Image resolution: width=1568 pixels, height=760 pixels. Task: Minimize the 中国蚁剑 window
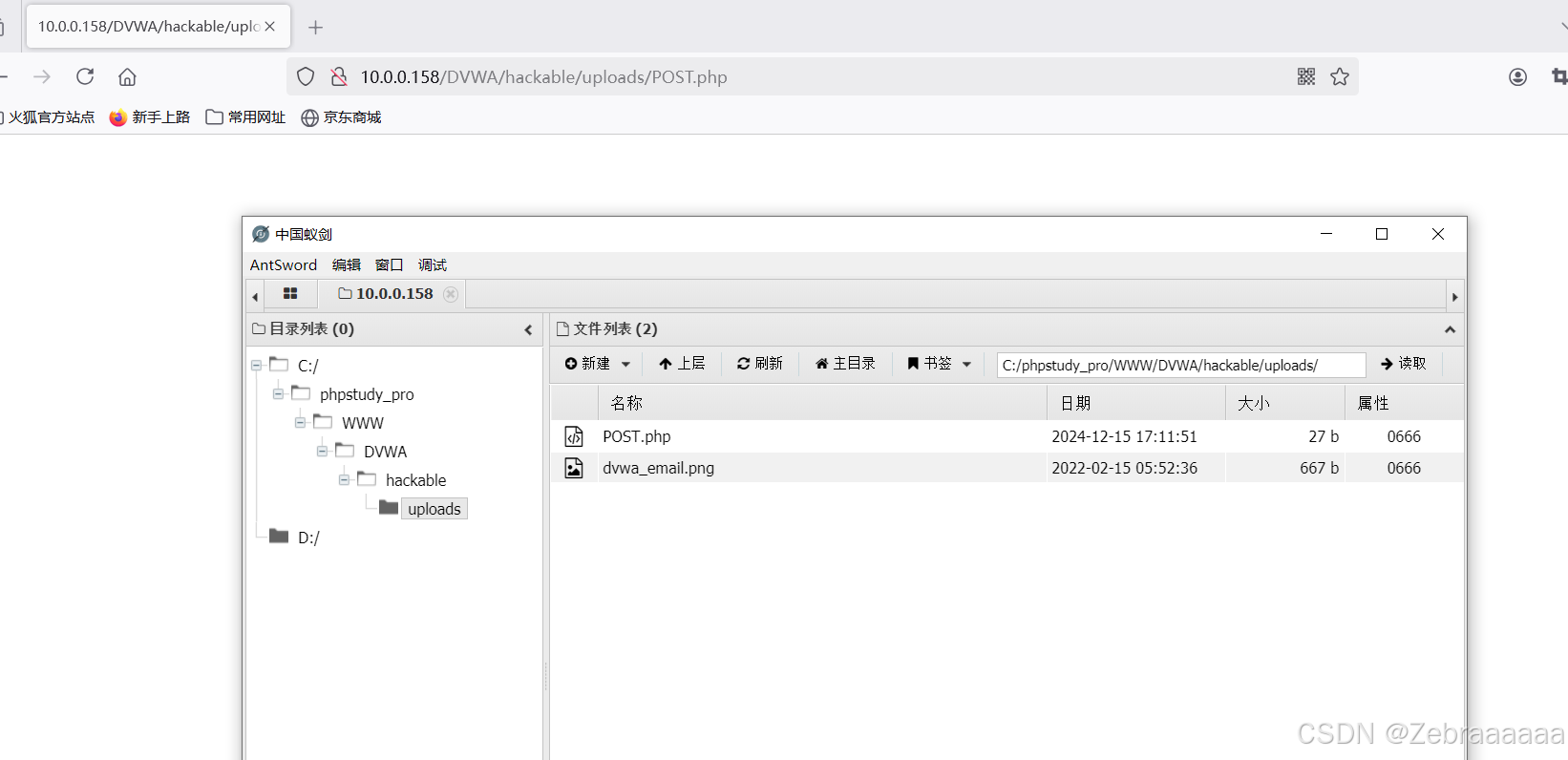[x=1326, y=234]
